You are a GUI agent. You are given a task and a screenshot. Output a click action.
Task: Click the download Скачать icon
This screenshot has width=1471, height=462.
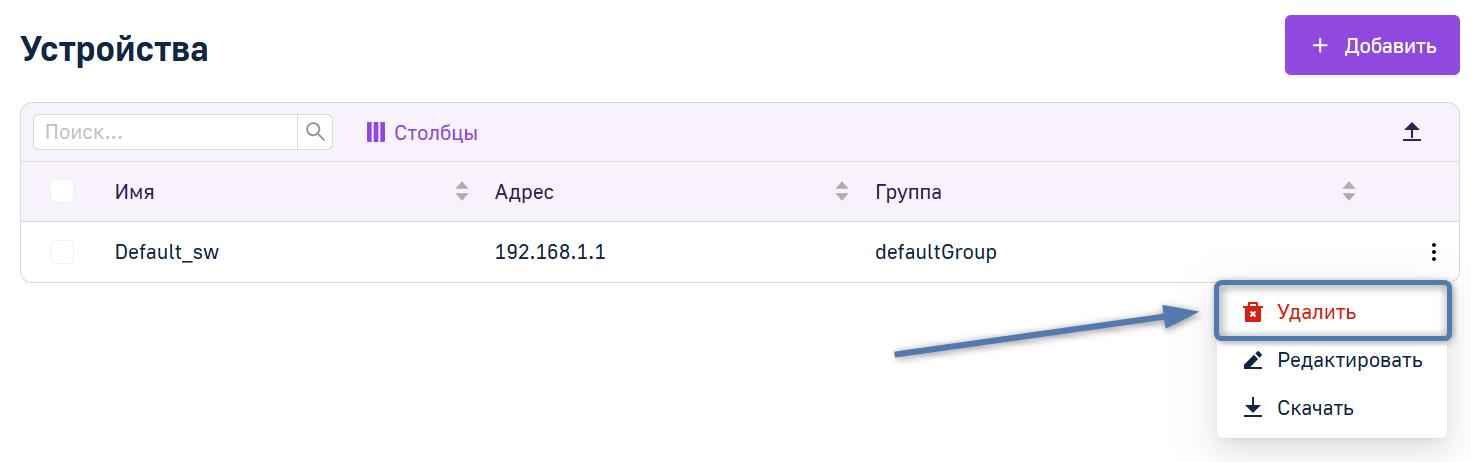1252,408
